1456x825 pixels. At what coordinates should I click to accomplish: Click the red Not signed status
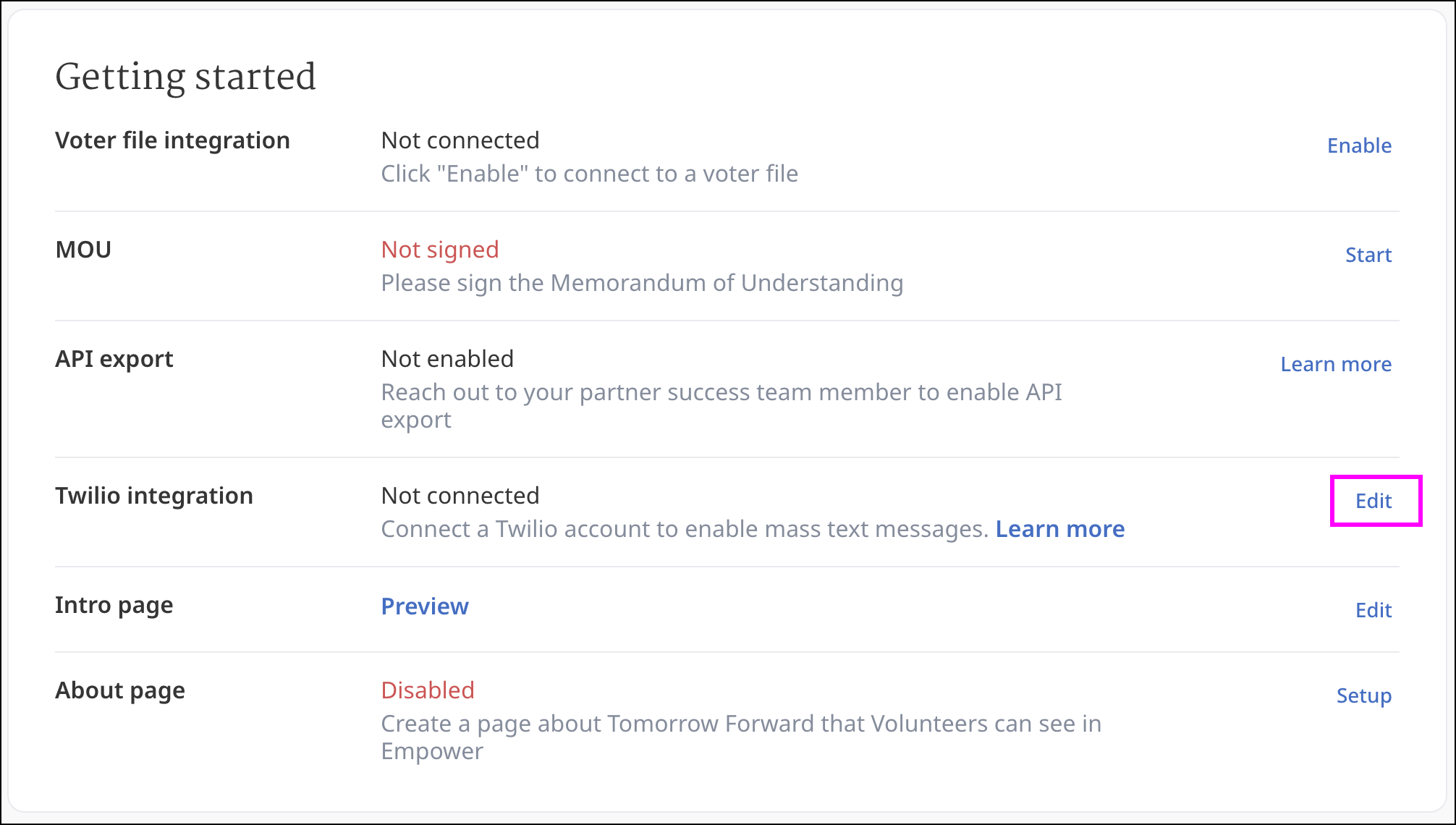coord(440,250)
